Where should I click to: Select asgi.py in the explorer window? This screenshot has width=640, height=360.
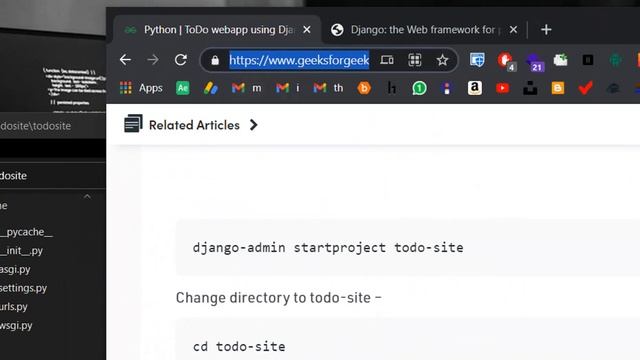coord(15,269)
